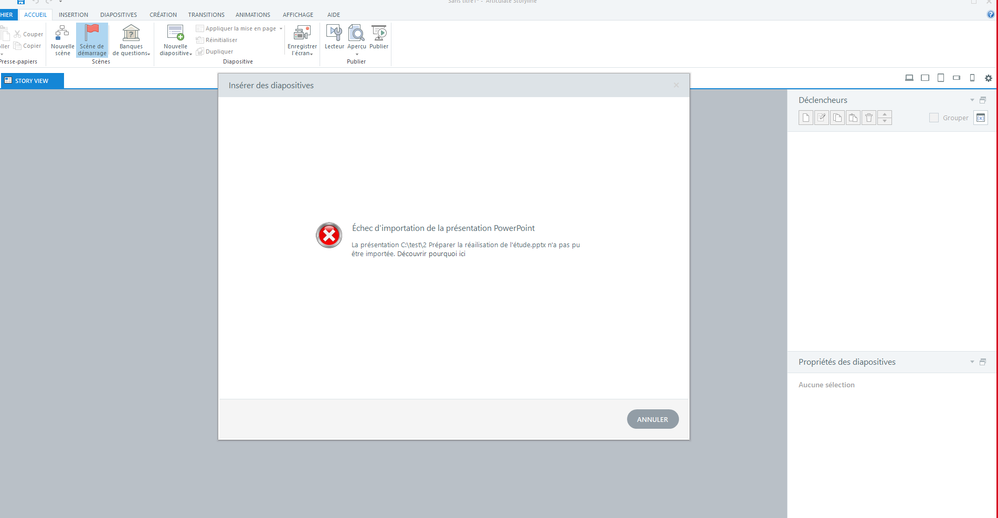Click the Aucune sélection text
Screen dimensions: 998x518
coord(826,385)
